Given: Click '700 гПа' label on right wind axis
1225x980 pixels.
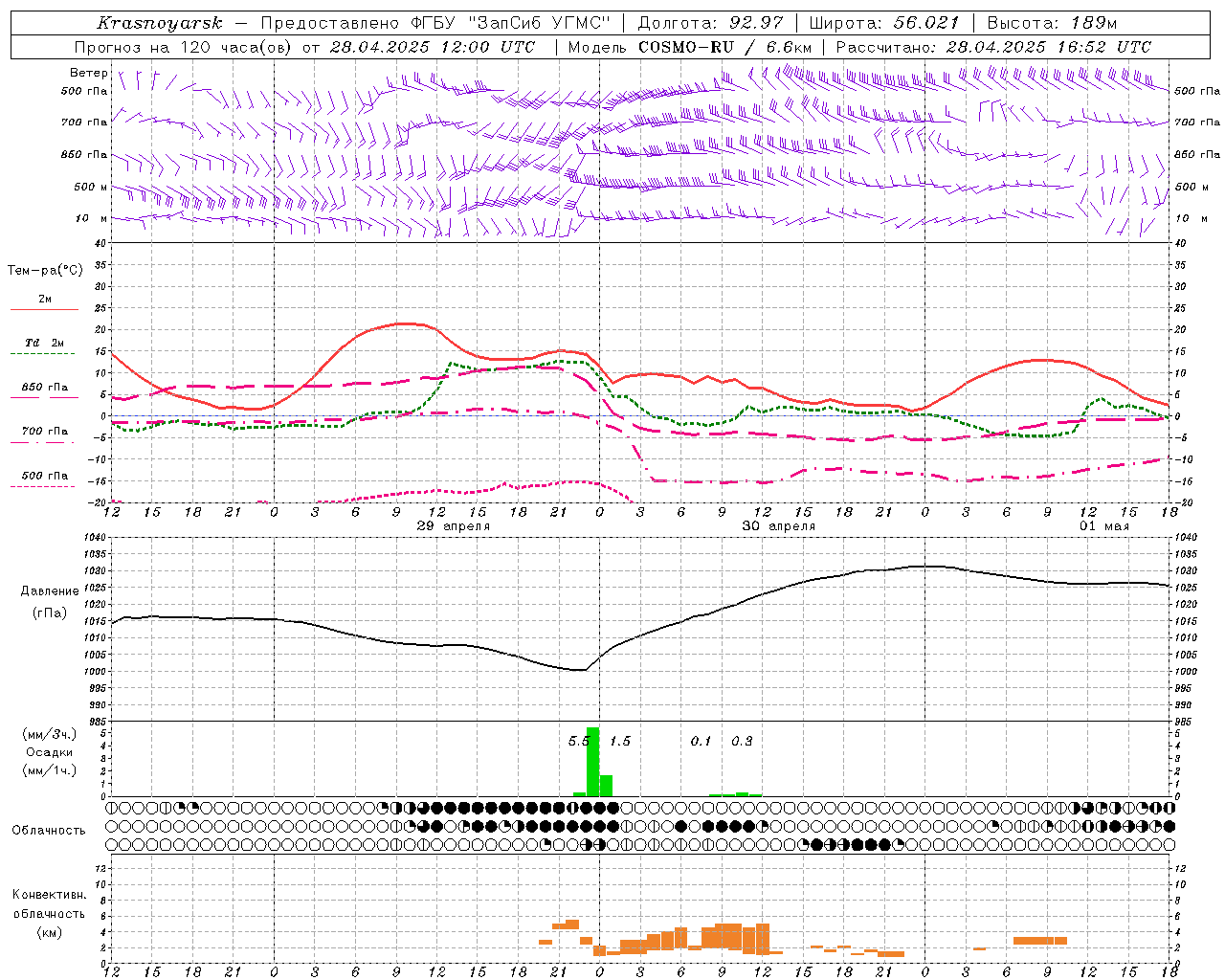Looking at the screenshot, I should point(1197,122).
